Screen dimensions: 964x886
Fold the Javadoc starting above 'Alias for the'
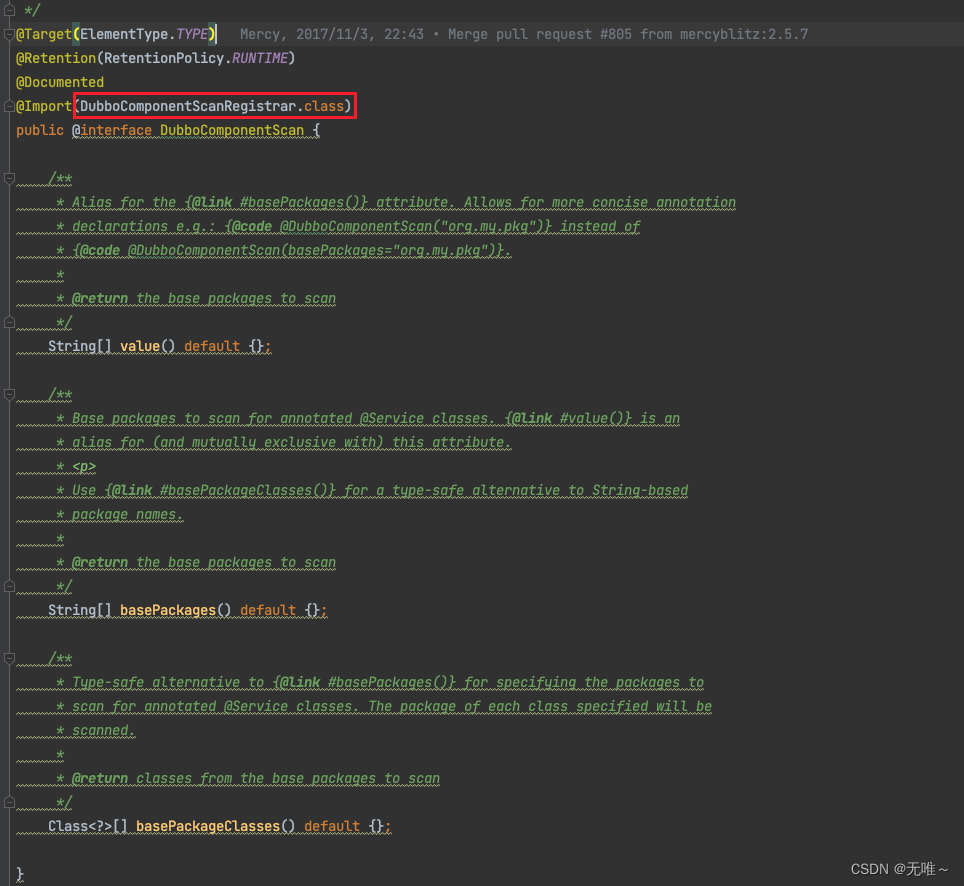point(9,179)
